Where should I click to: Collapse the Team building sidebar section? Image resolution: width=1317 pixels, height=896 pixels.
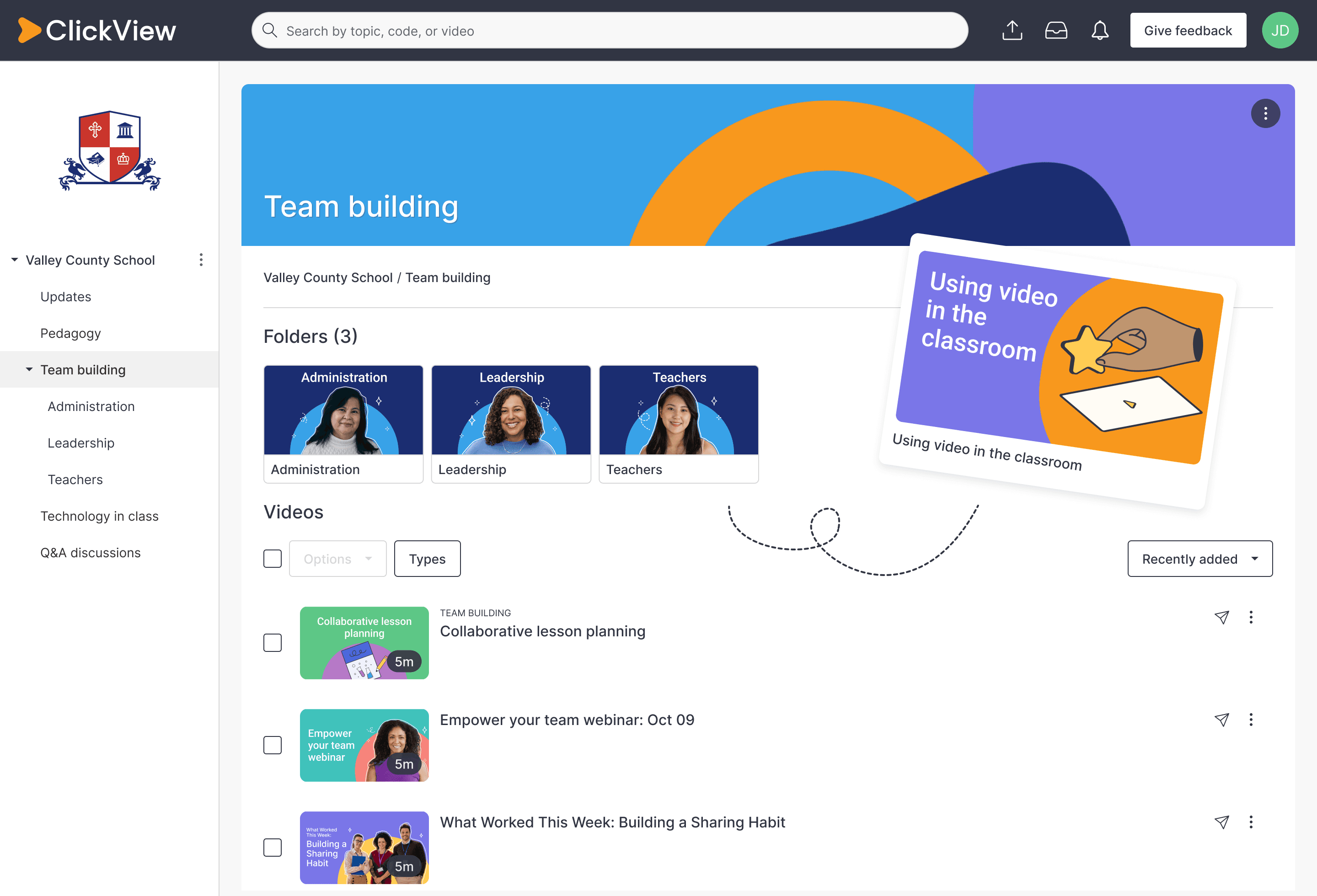[x=29, y=370]
